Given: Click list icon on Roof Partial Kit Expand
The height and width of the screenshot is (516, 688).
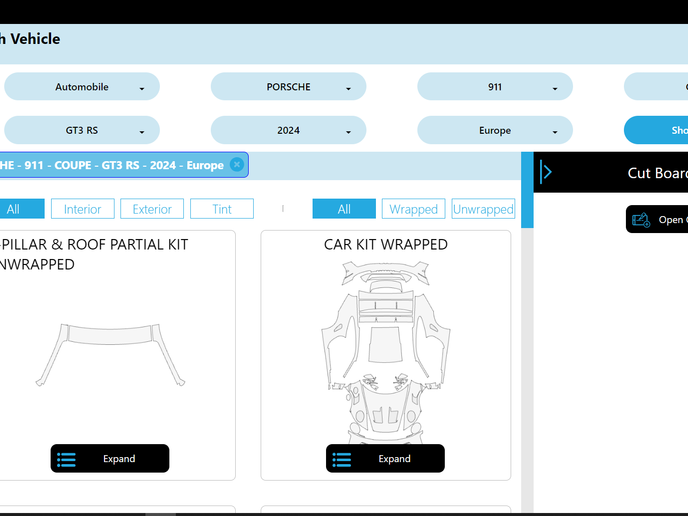Looking at the screenshot, I should click(67, 459).
